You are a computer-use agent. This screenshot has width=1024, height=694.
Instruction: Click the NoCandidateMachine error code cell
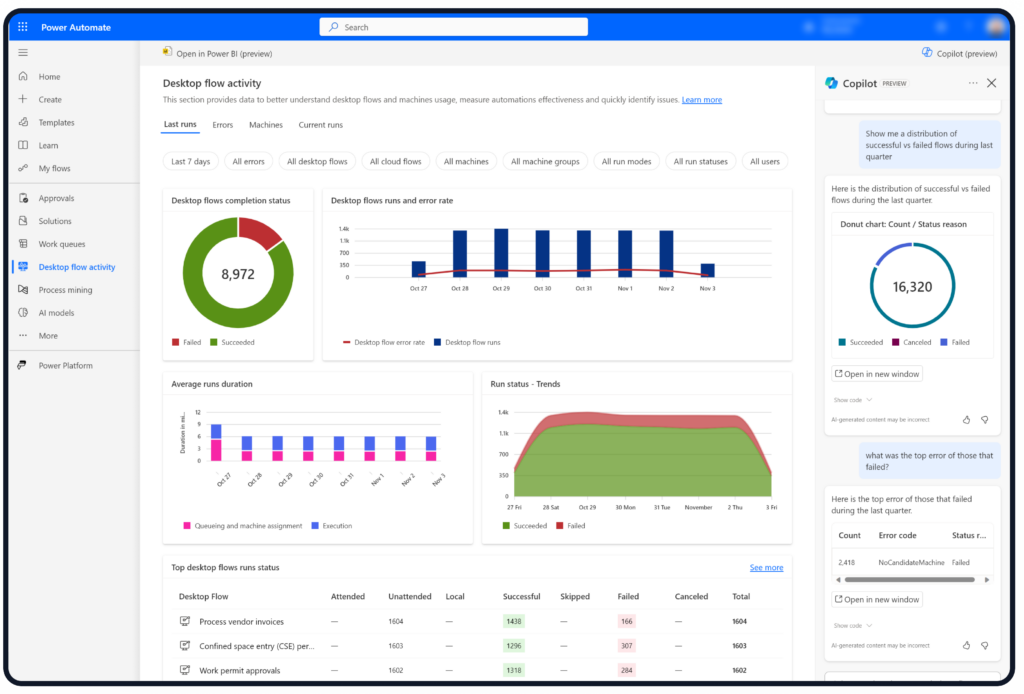point(910,562)
